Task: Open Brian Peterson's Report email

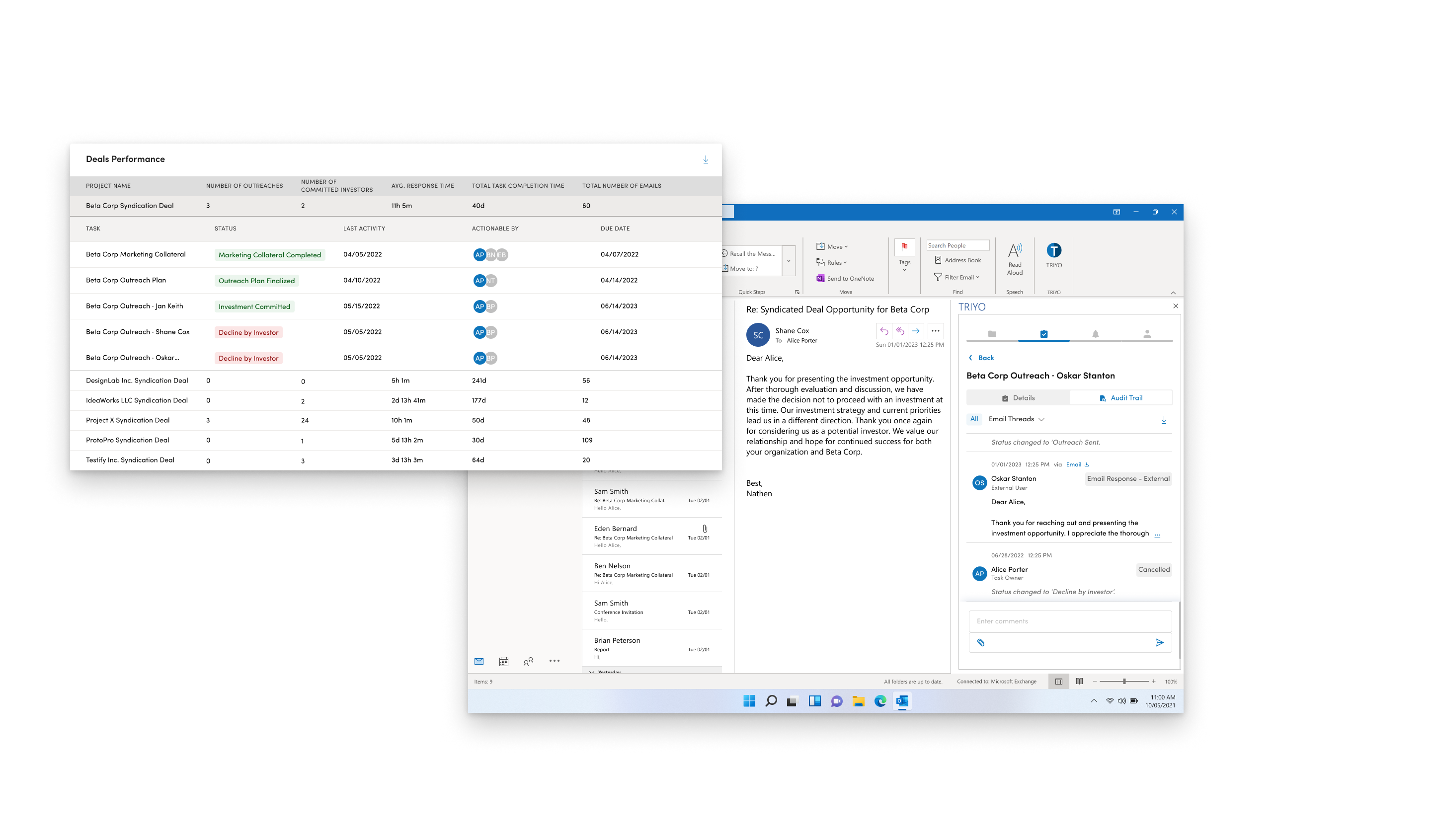Action: pyautogui.click(x=652, y=648)
